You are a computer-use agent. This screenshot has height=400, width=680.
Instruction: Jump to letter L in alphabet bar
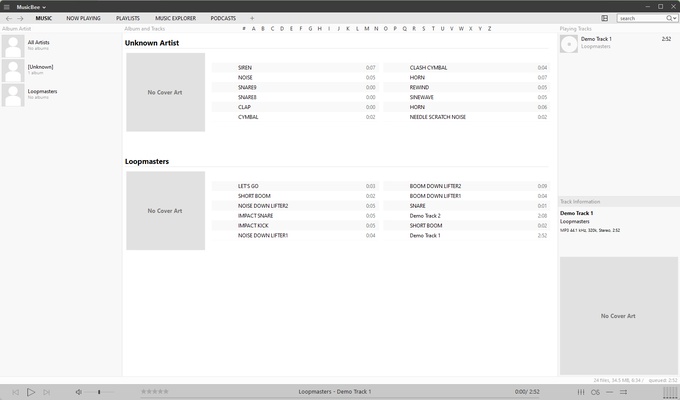click(357, 29)
